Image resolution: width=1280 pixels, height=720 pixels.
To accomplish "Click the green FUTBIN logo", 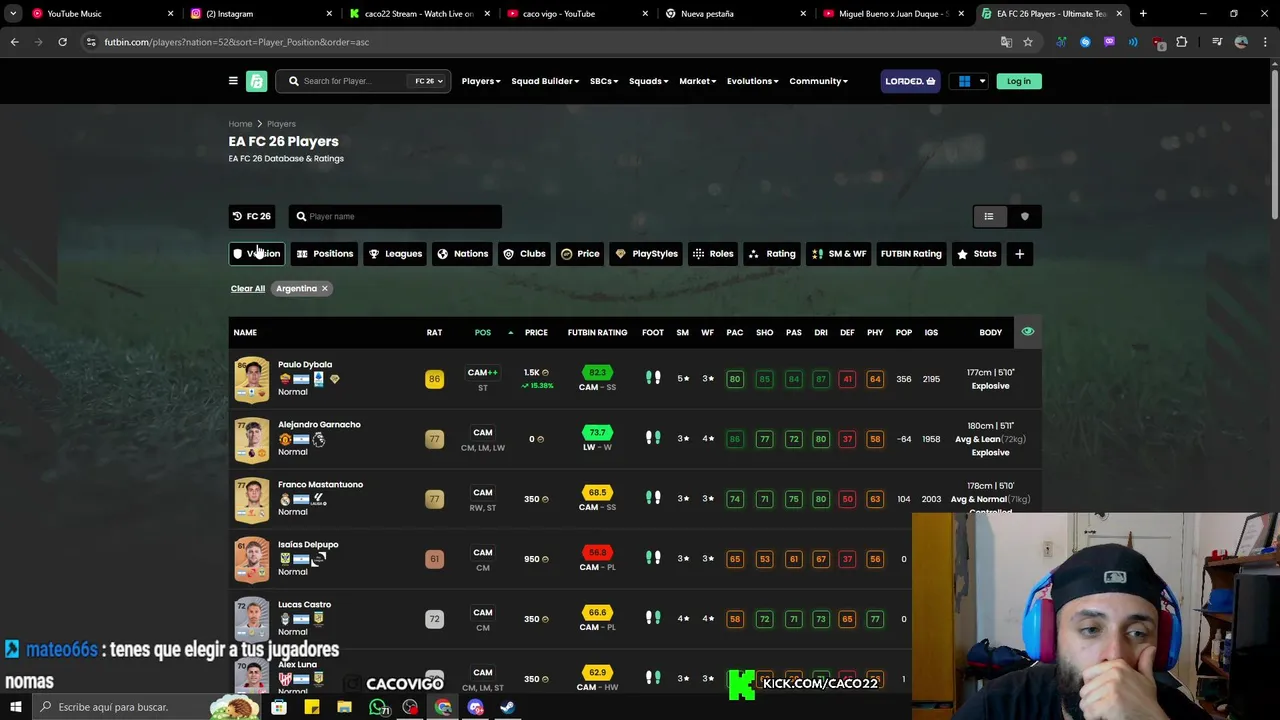I will [x=256, y=81].
